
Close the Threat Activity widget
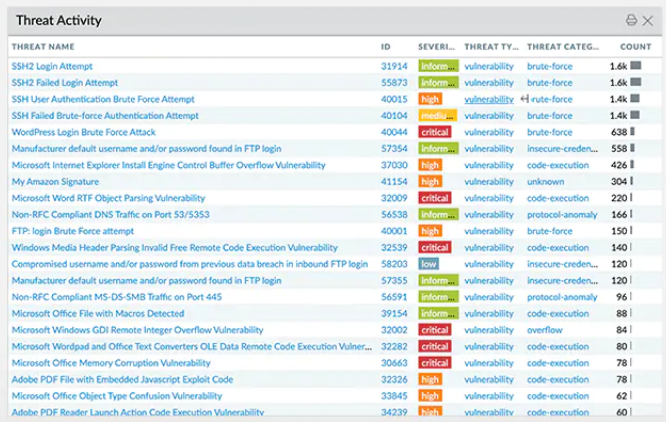click(647, 20)
